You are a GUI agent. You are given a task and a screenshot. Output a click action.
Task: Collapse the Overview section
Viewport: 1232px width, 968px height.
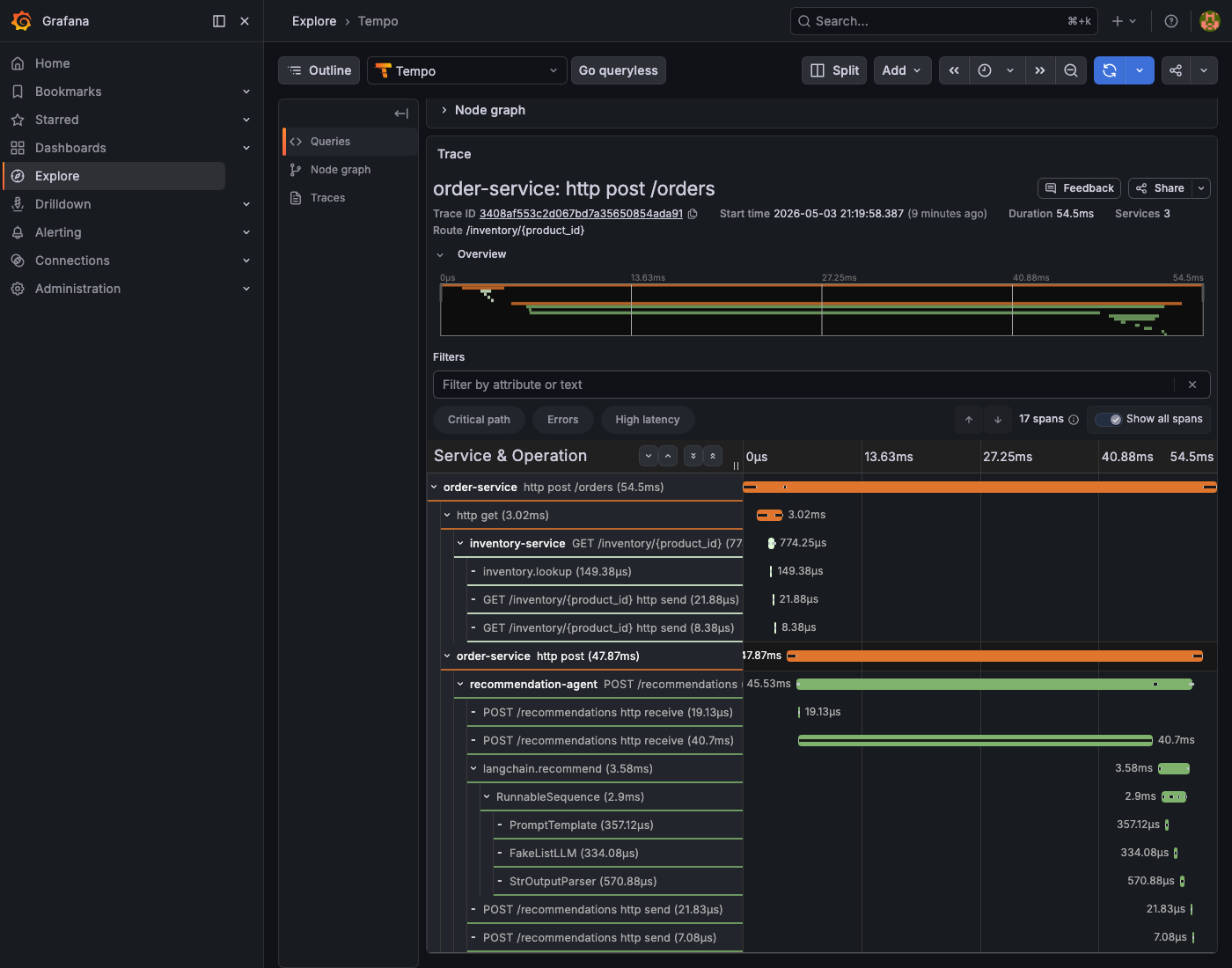click(x=440, y=254)
